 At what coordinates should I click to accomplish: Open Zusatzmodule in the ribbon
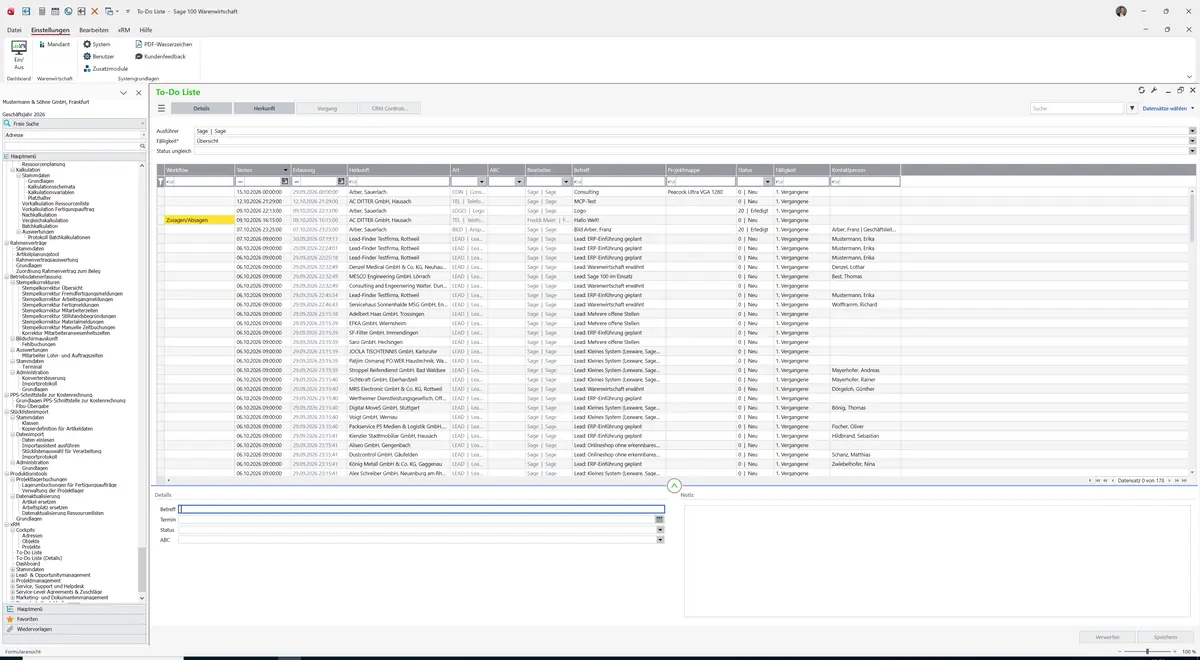tap(105, 69)
